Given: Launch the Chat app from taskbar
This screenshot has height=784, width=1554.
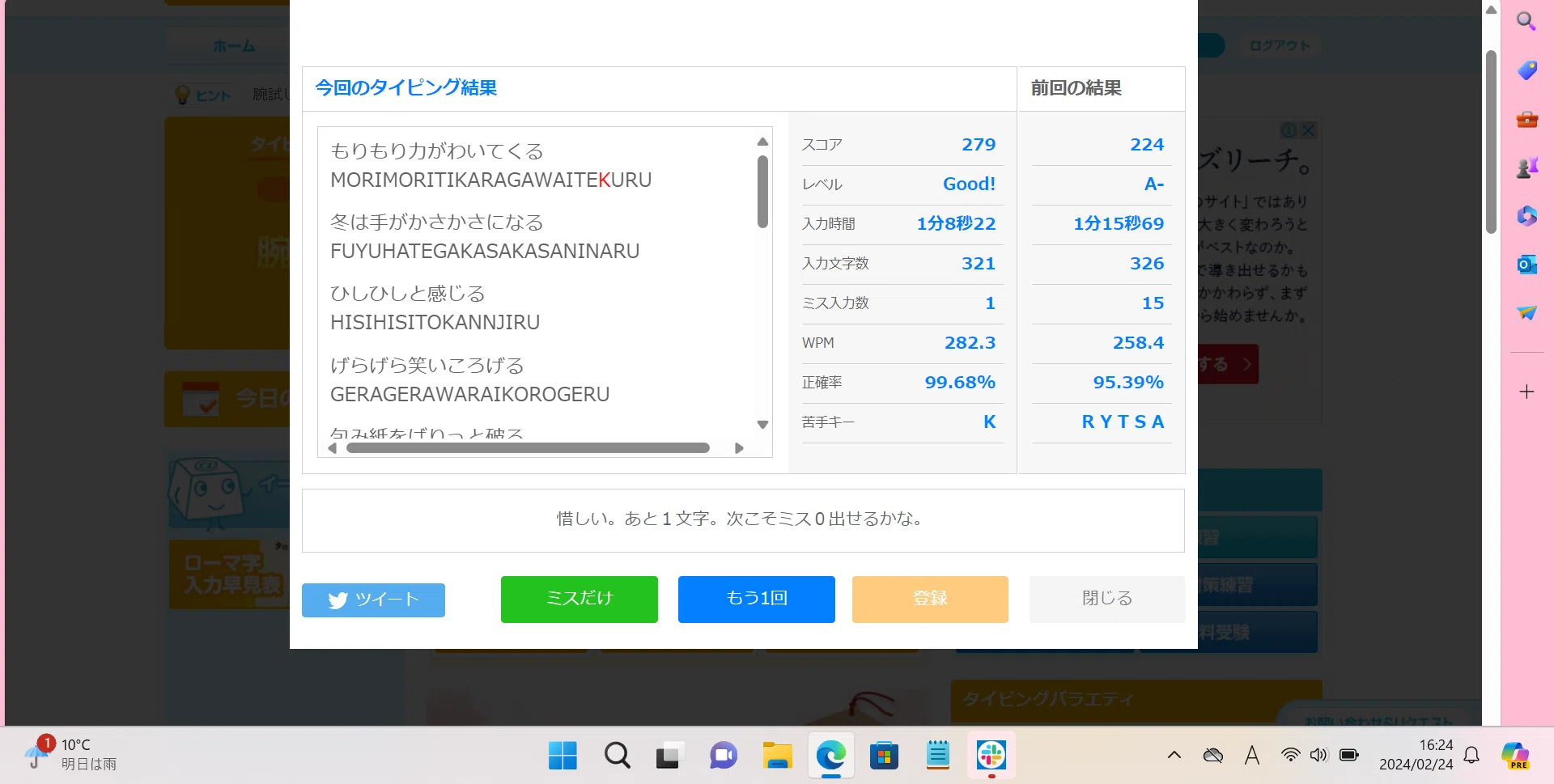Looking at the screenshot, I should coord(724,756).
